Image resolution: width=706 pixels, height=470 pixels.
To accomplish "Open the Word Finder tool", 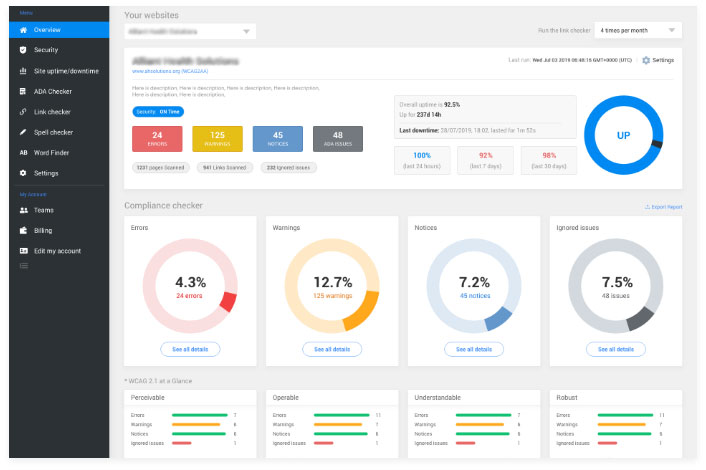I will pos(59,153).
